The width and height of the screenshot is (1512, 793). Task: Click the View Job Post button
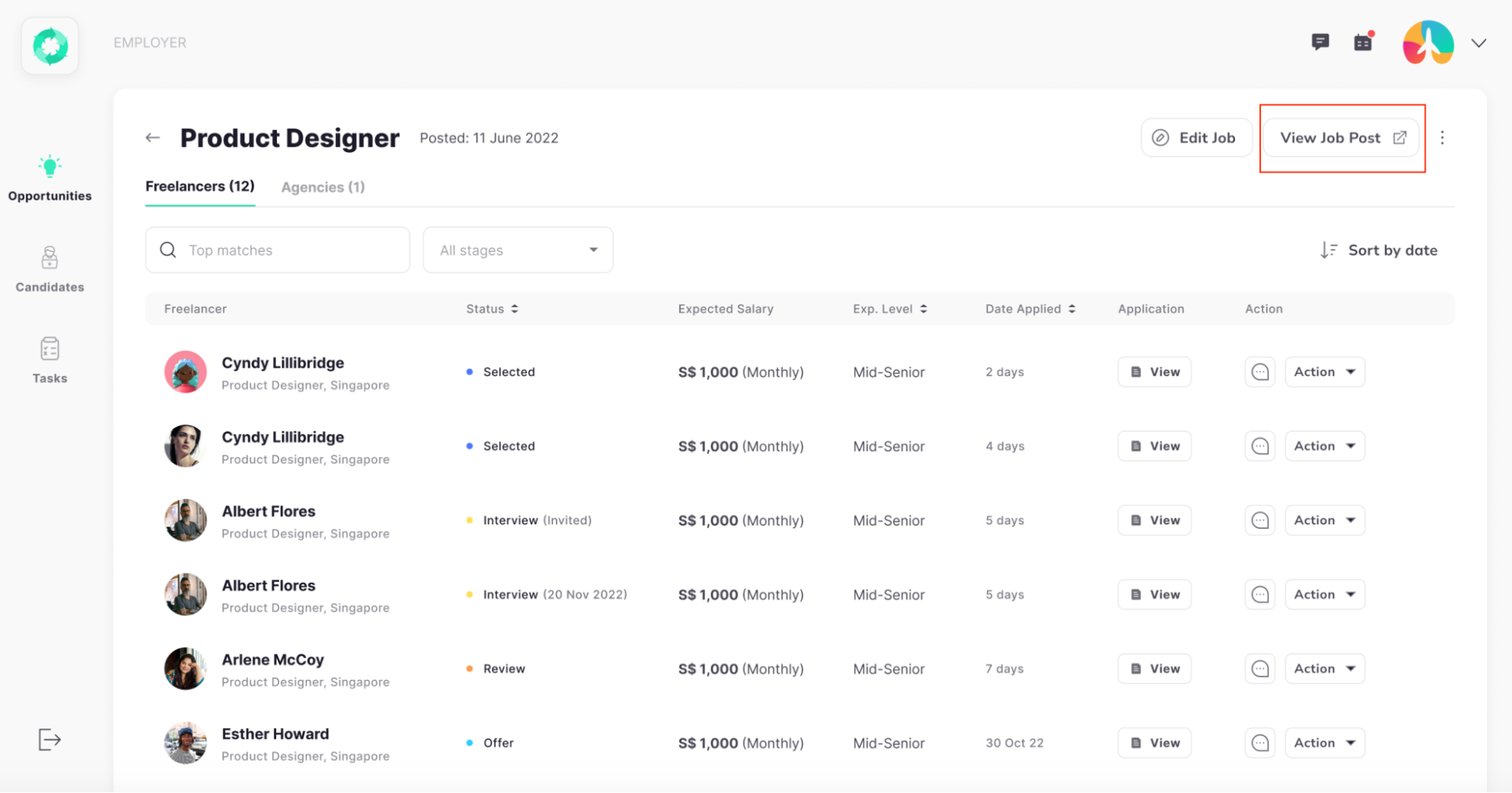1341,138
